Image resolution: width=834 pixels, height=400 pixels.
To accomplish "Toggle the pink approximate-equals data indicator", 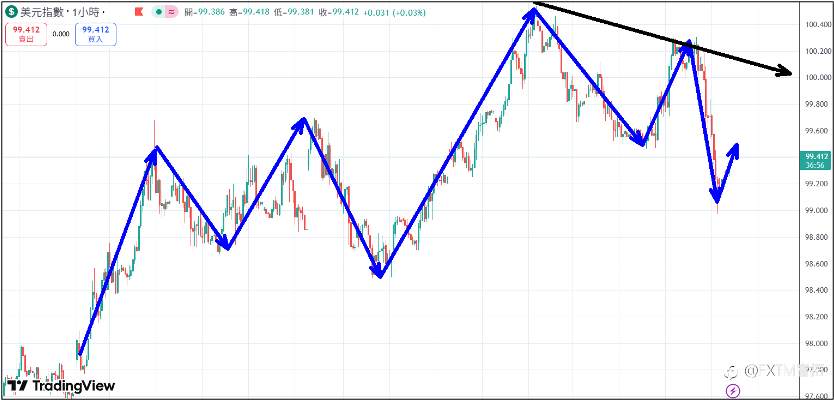I will tap(172, 12).
